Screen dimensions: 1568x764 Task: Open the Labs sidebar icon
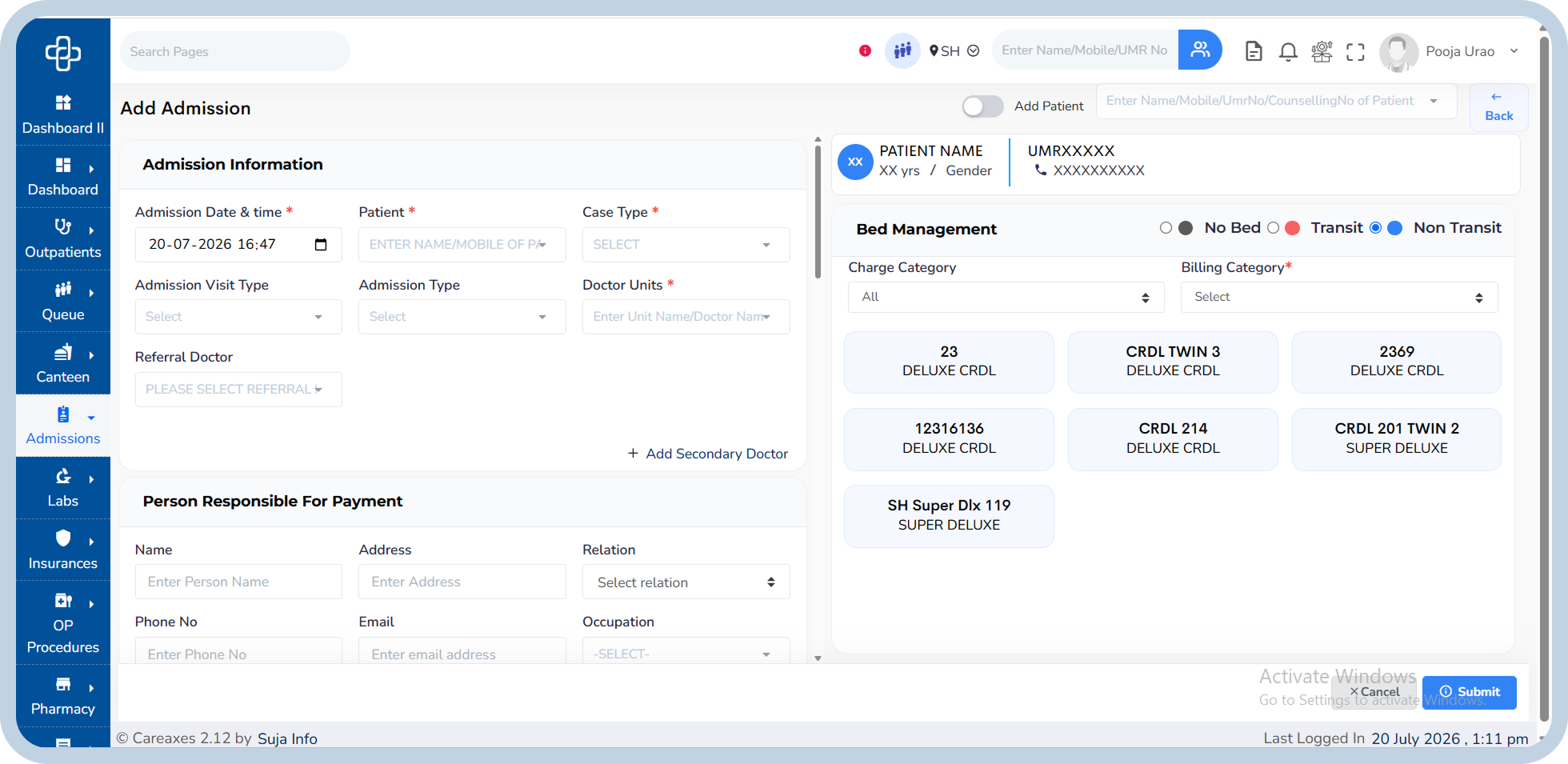tap(62, 477)
